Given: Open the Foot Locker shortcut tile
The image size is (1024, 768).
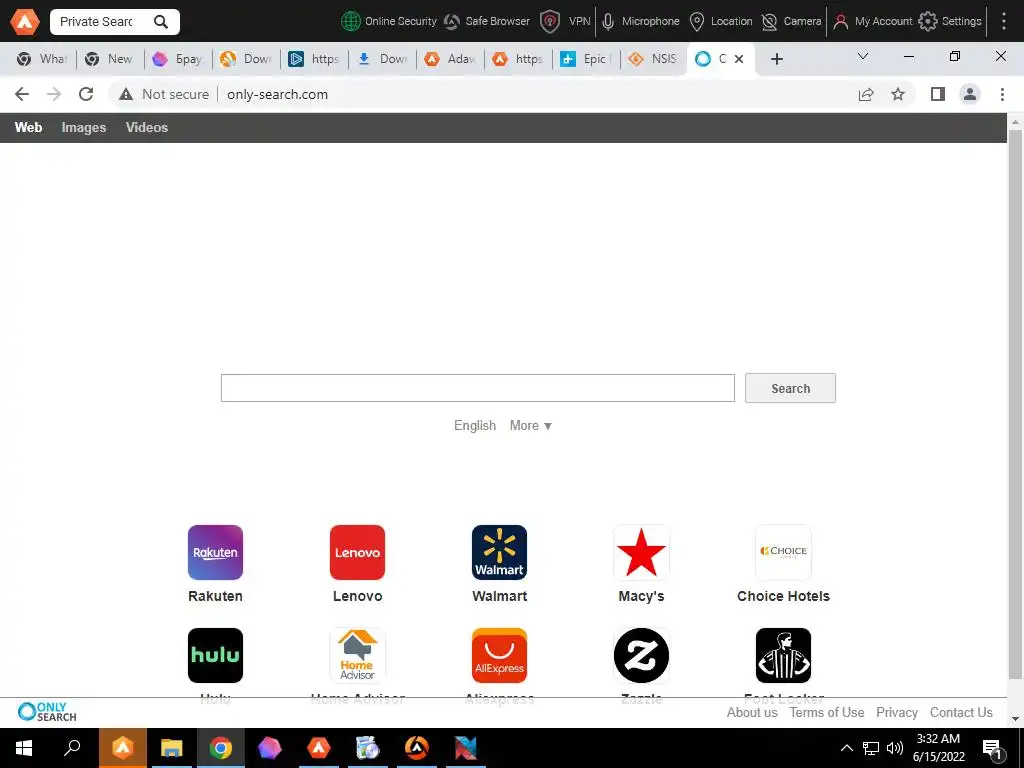Looking at the screenshot, I should point(783,656).
